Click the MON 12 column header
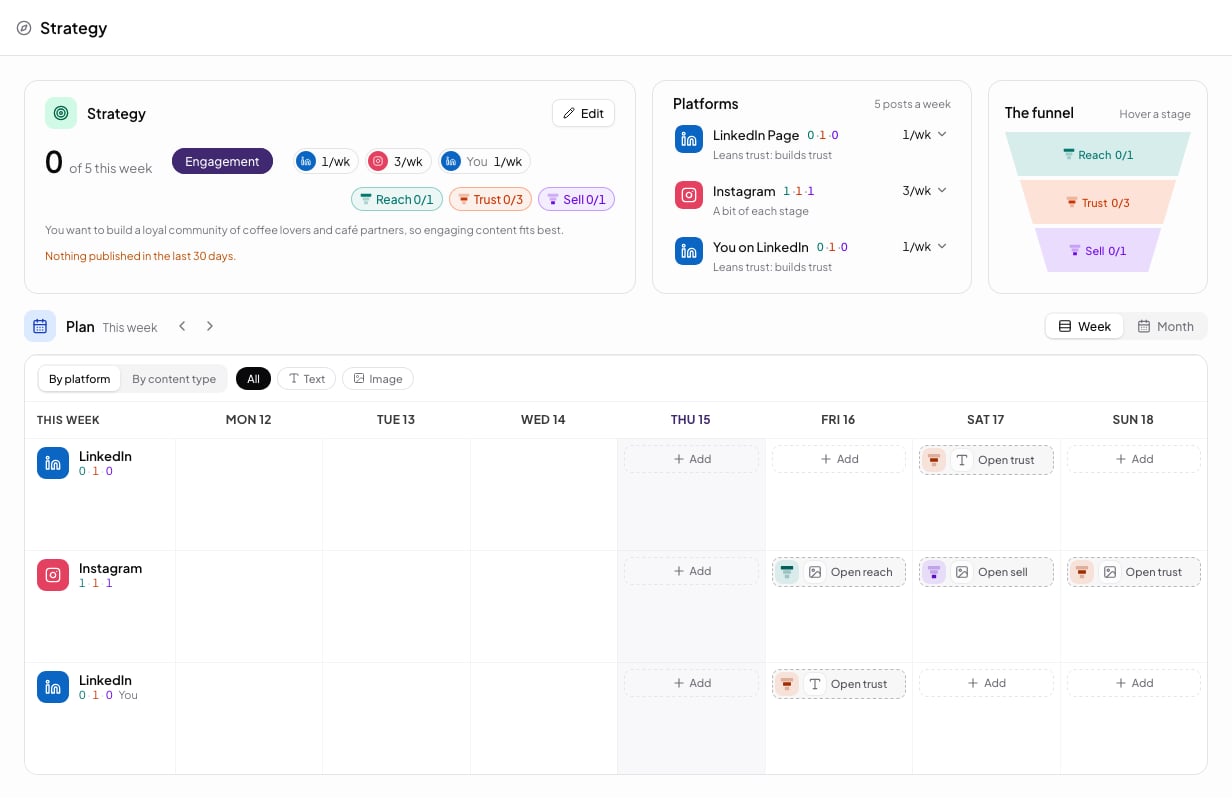Screen dimensions: 1232x800 (x=249, y=420)
